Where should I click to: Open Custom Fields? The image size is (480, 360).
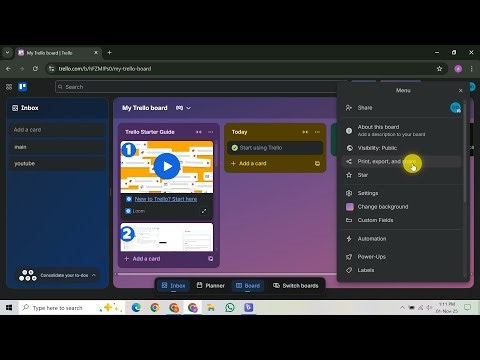point(402,220)
